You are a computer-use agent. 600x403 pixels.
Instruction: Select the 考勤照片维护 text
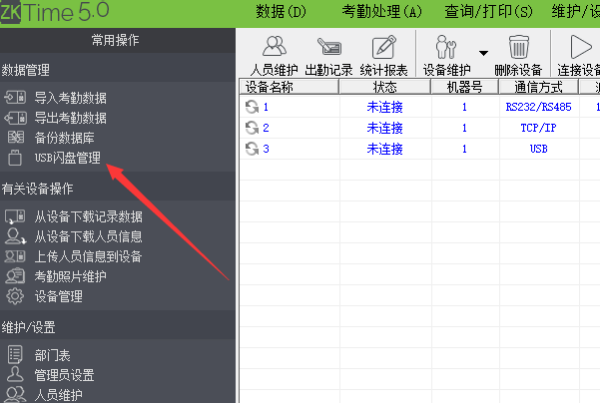pyautogui.click(x=71, y=277)
